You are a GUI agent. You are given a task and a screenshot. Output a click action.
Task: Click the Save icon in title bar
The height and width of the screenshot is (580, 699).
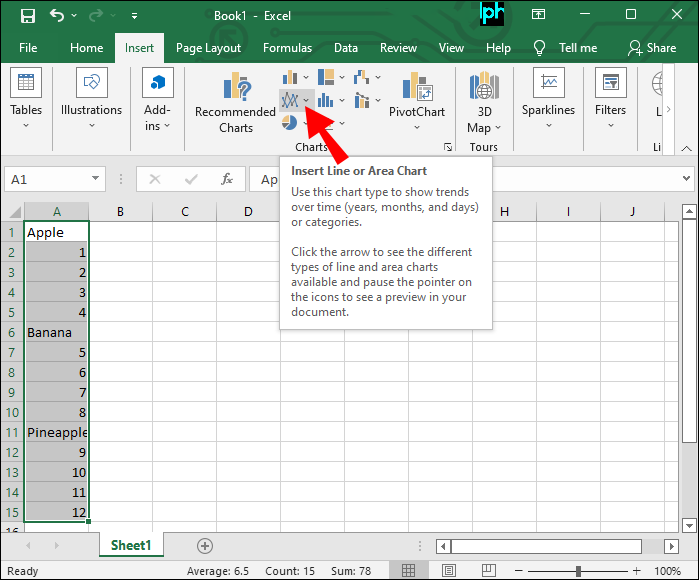click(27, 16)
